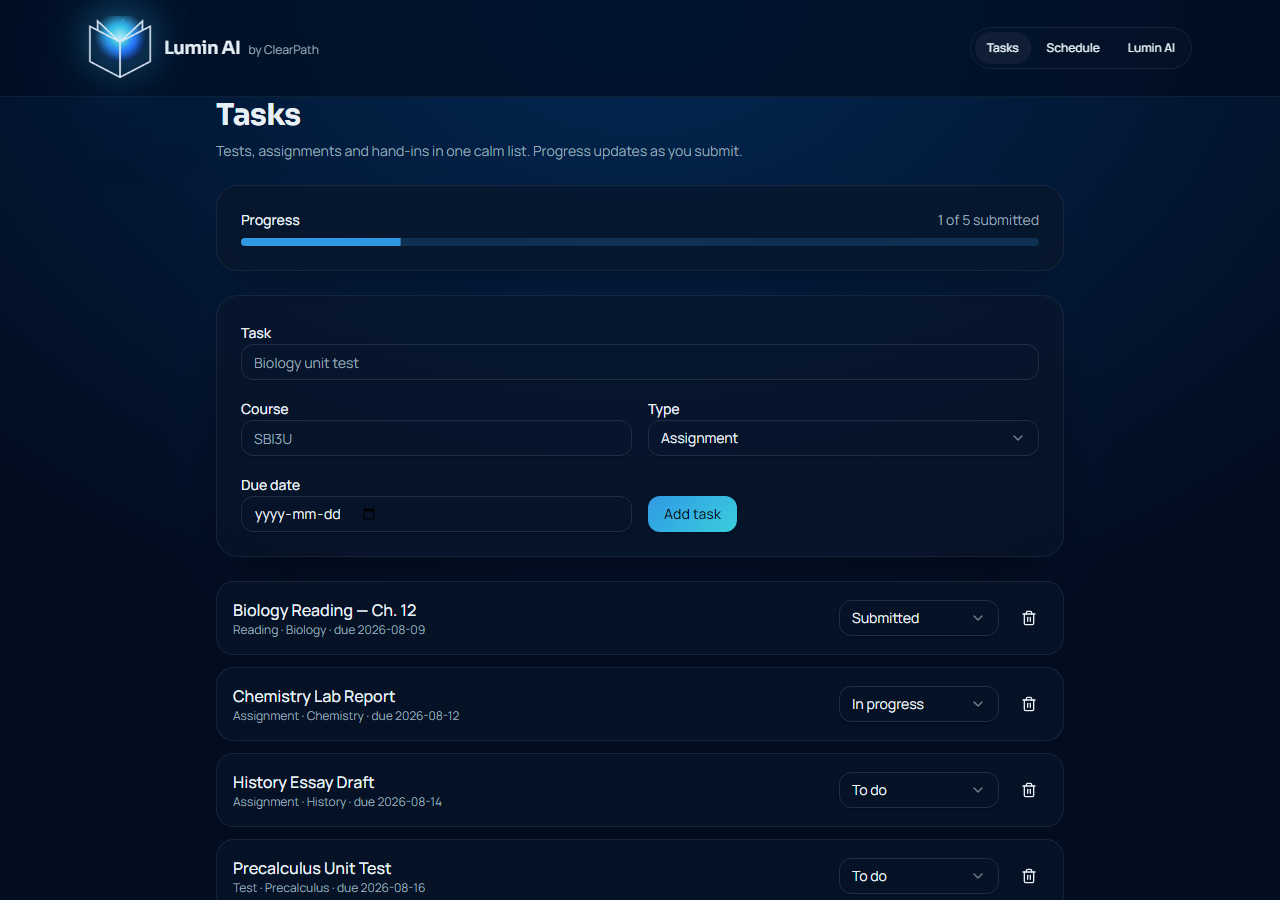Click the Precalculus Unit Test title
1280x900 pixels.
pos(312,868)
